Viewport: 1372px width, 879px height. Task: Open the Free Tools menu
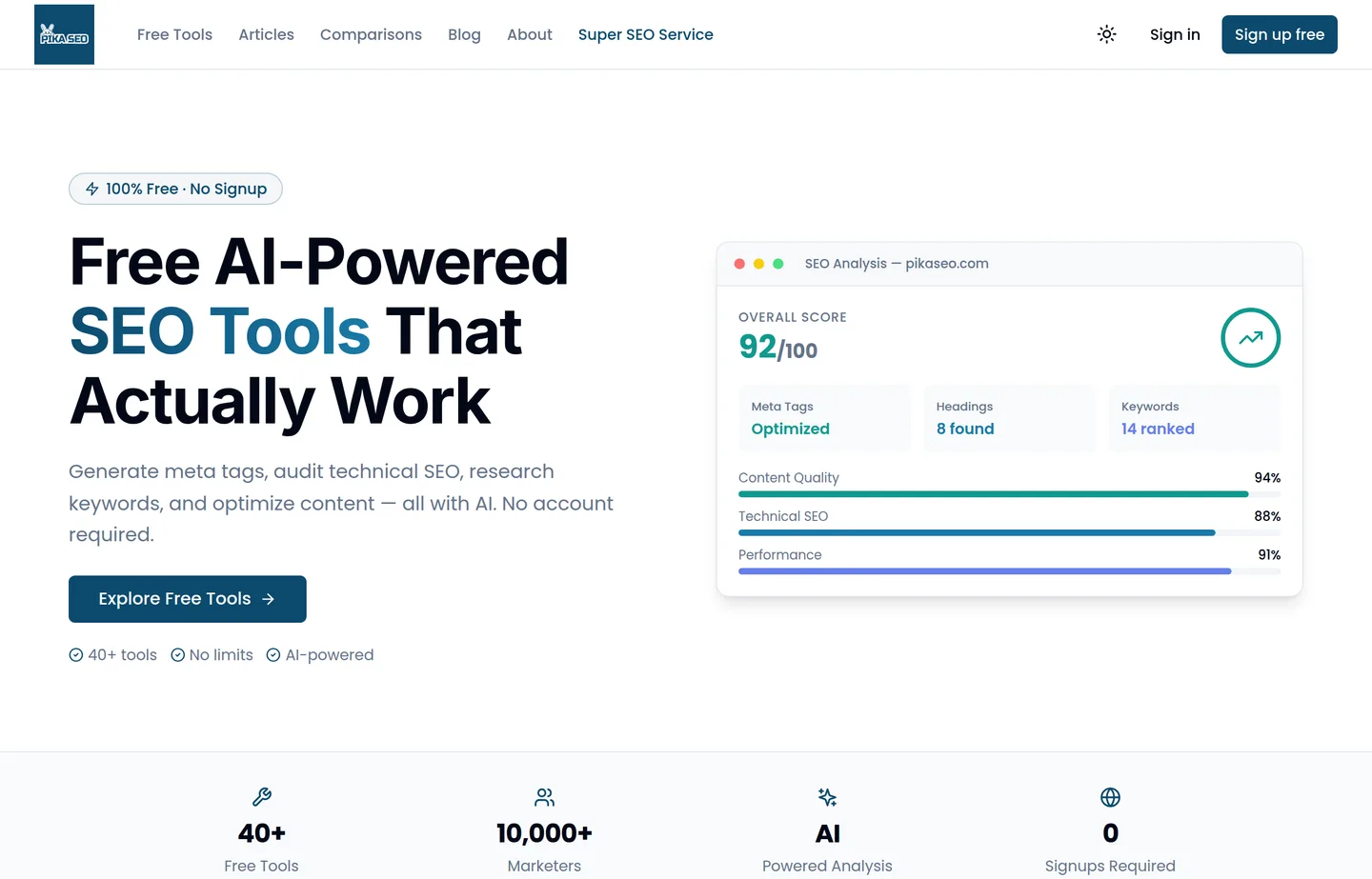pos(174,34)
